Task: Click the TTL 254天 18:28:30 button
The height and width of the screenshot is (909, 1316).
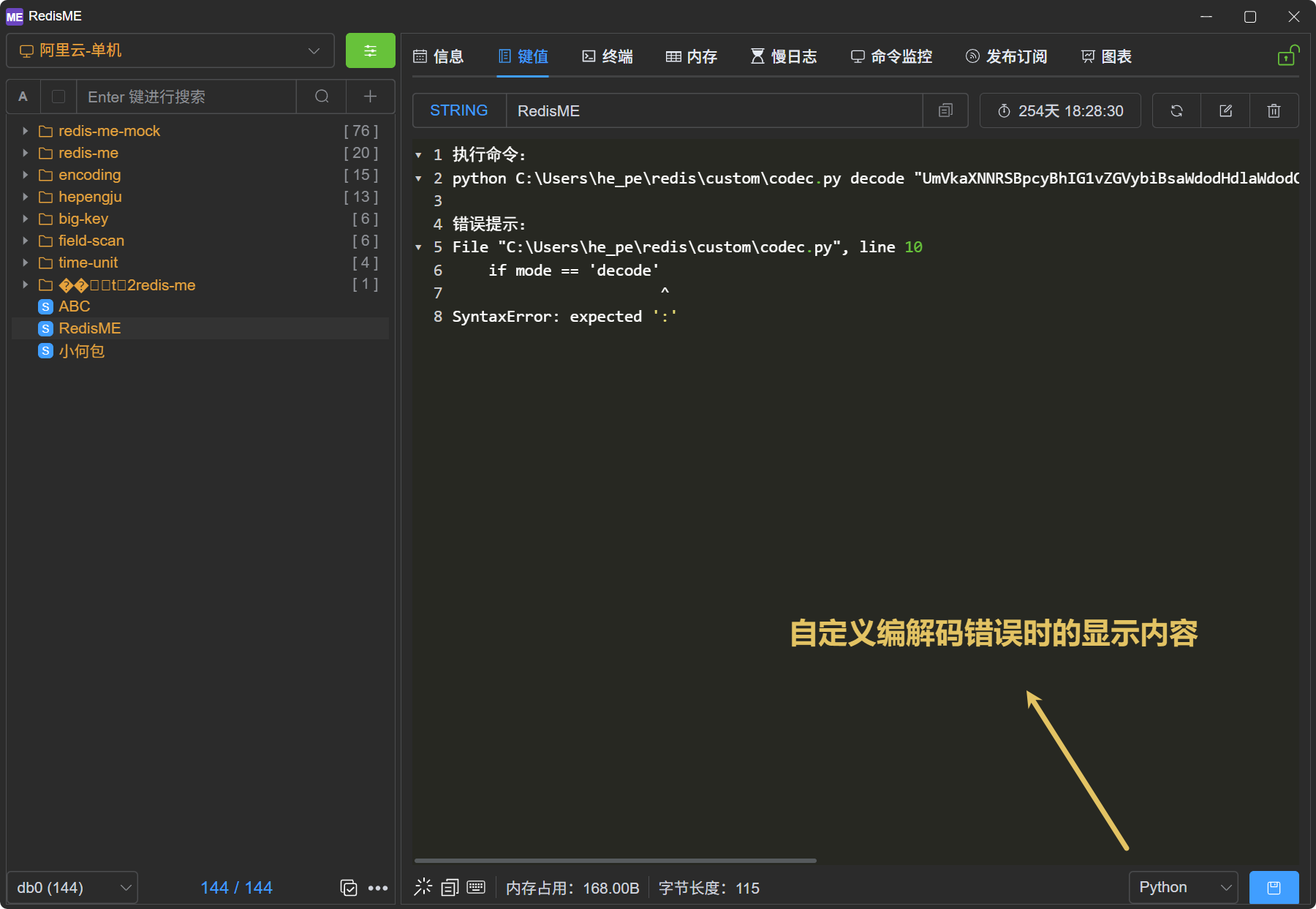Action: tap(1060, 110)
